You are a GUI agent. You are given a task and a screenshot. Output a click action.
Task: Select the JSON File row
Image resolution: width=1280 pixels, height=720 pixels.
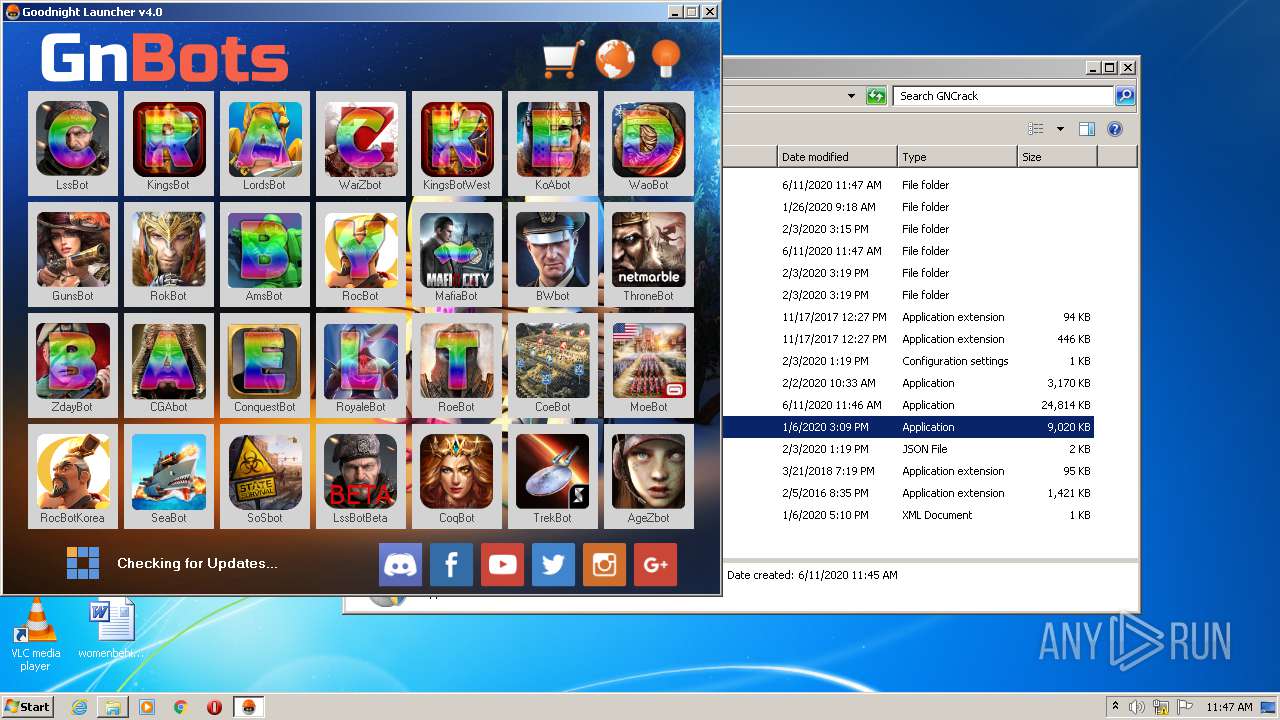[908, 449]
